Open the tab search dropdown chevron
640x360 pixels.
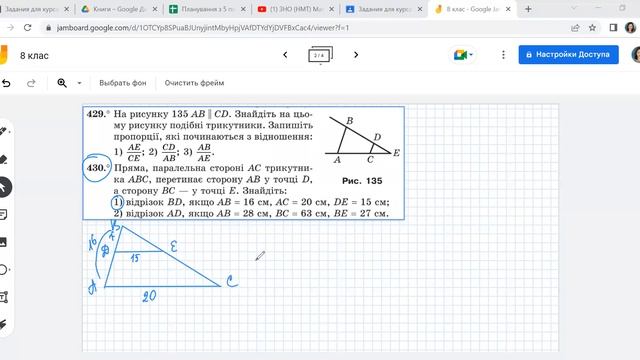[574, 8]
